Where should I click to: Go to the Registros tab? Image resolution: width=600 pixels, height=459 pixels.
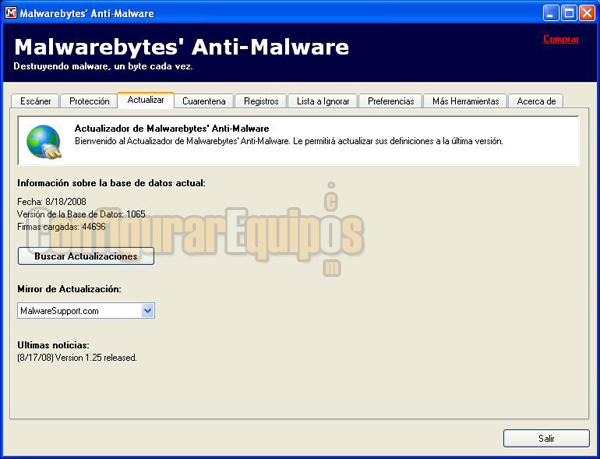261,101
